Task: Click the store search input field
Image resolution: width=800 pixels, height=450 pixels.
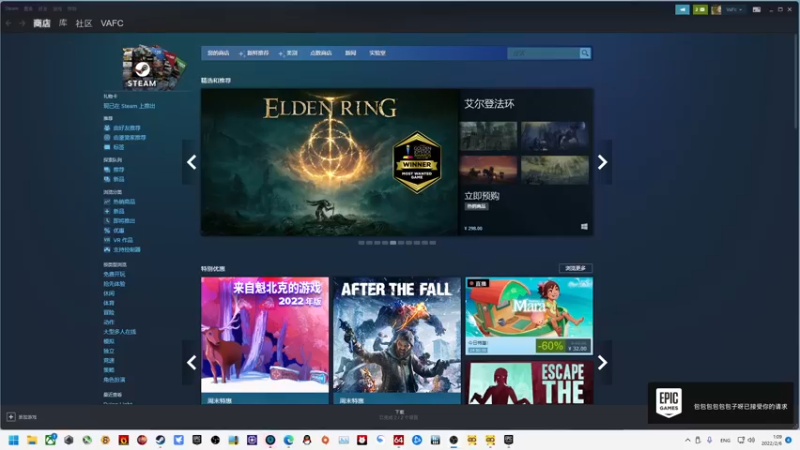Action: [543, 53]
